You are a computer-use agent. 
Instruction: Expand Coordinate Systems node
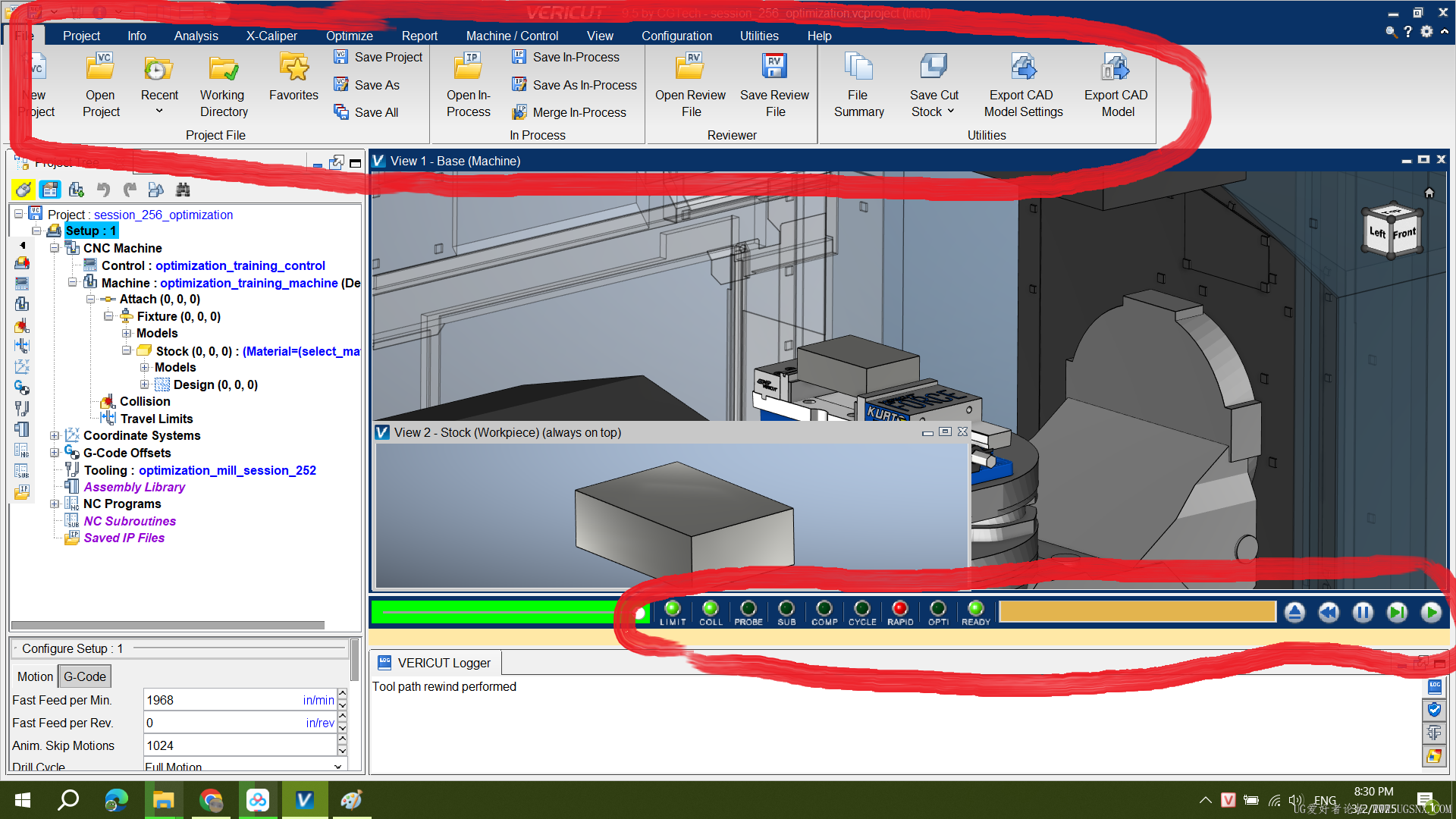point(54,435)
